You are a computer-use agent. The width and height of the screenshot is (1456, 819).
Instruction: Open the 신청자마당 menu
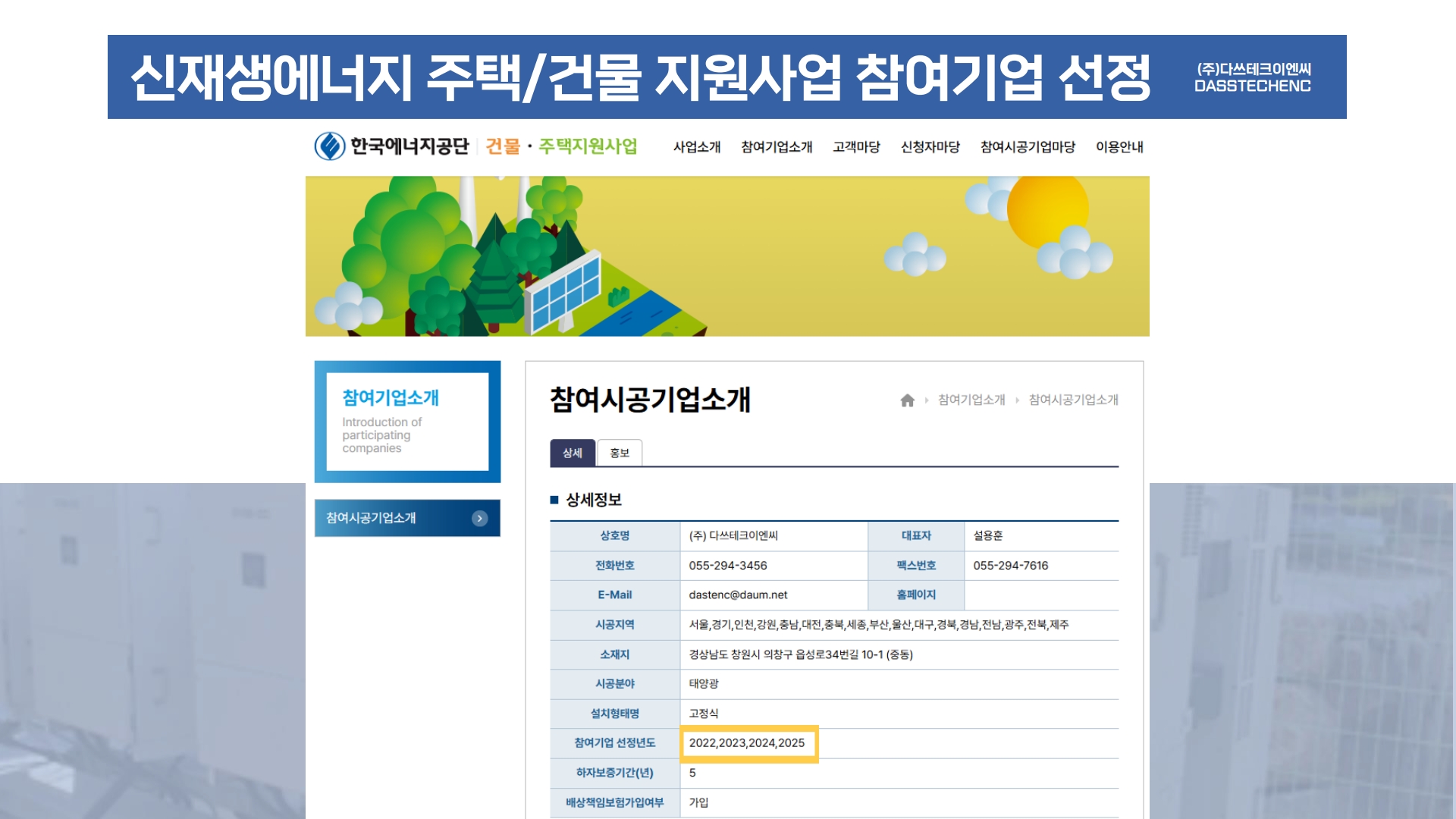[x=930, y=146]
